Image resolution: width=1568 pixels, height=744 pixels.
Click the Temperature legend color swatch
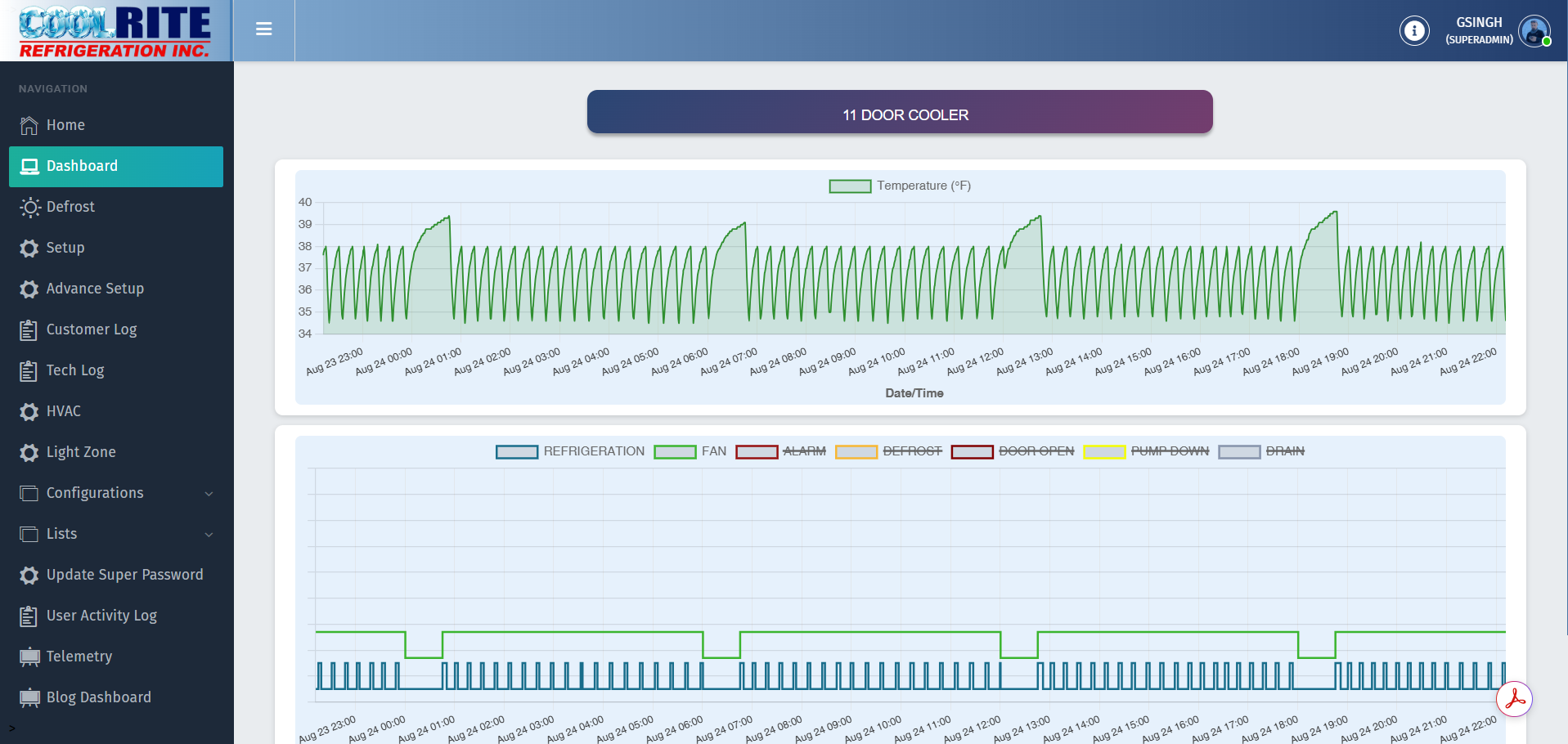pyautogui.click(x=849, y=186)
